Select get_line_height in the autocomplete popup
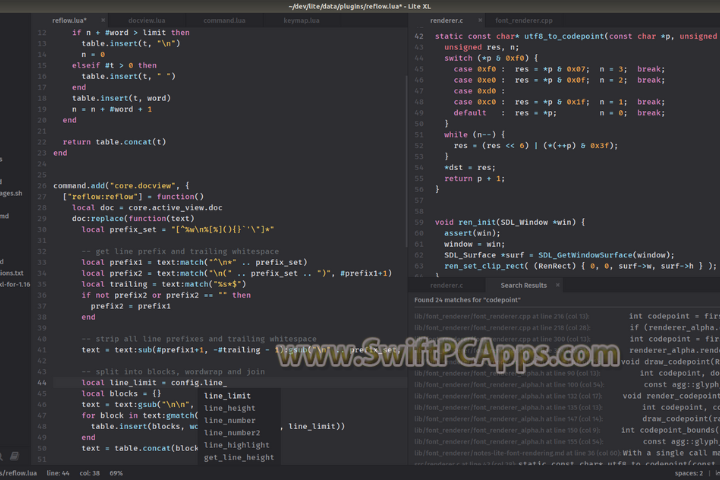The height and width of the screenshot is (480, 720). point(239,457)
